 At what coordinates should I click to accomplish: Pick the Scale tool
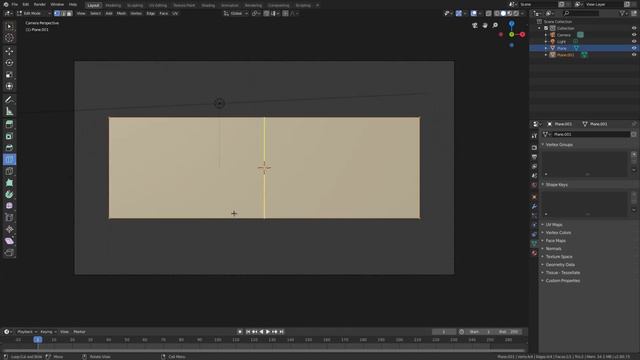9,75
